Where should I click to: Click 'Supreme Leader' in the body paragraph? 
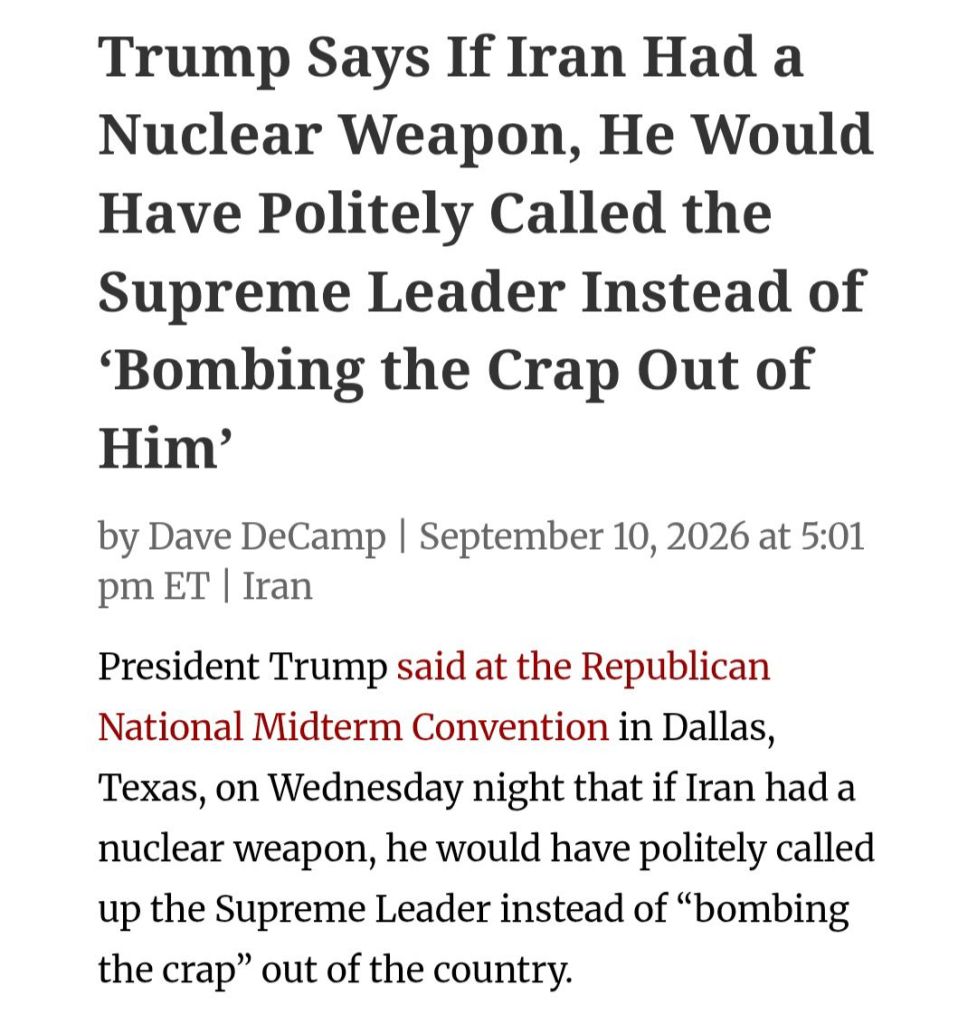point(353,909)
